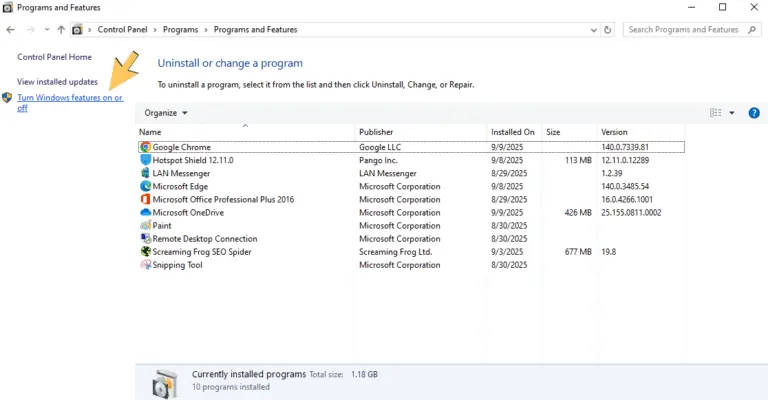Sort by the Size column header

click(569, 132)
